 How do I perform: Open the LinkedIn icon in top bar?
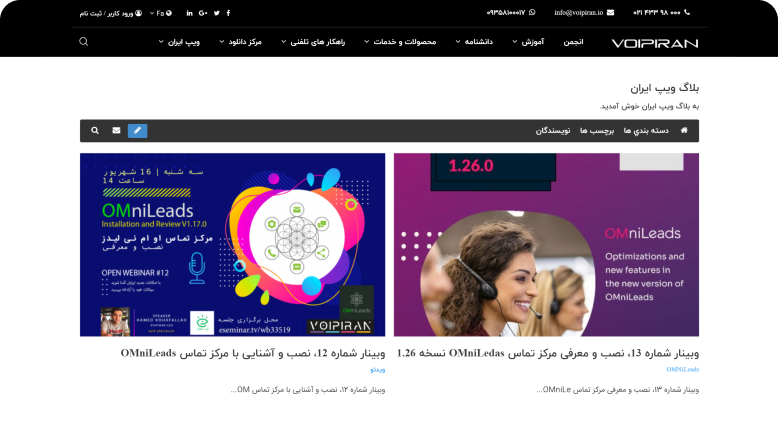click(x=190, y=13)
